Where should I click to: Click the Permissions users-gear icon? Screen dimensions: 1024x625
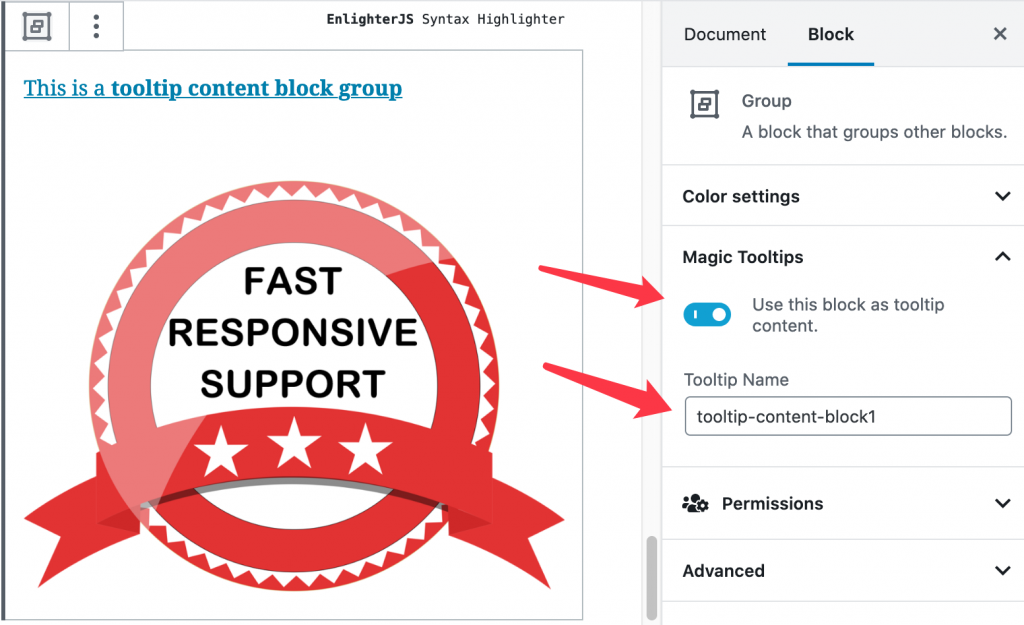click(695, 504)
